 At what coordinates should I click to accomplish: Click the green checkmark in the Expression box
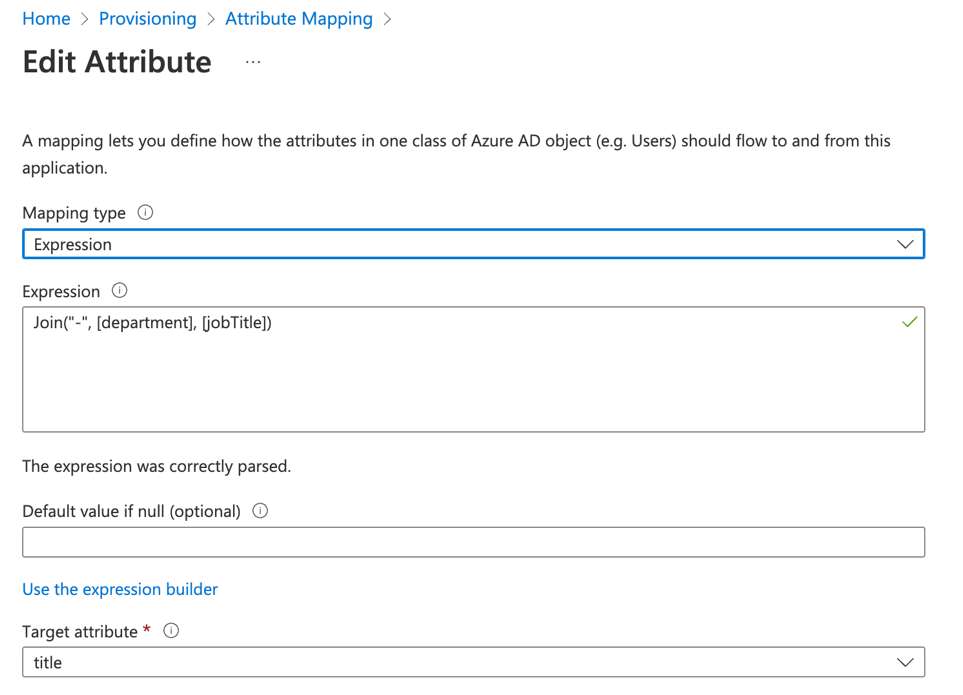tap(908, 322)
